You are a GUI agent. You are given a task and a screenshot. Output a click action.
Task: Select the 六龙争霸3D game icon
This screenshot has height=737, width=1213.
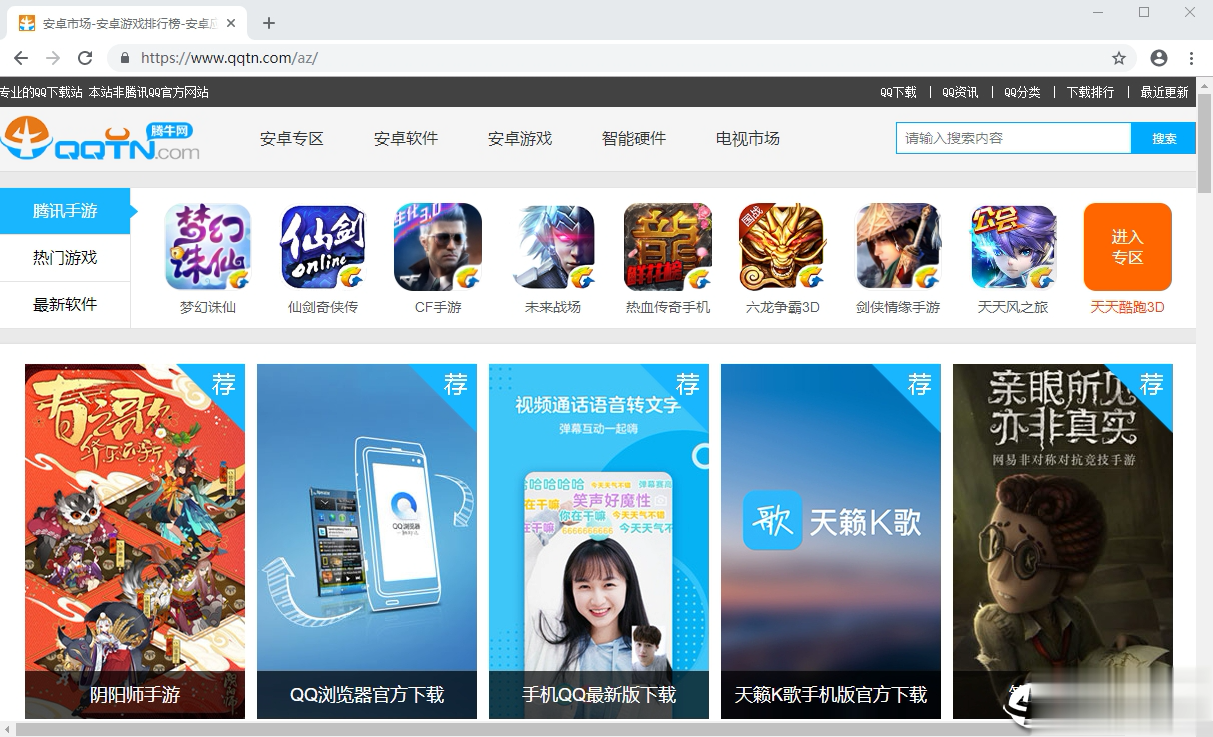point(782,246)
